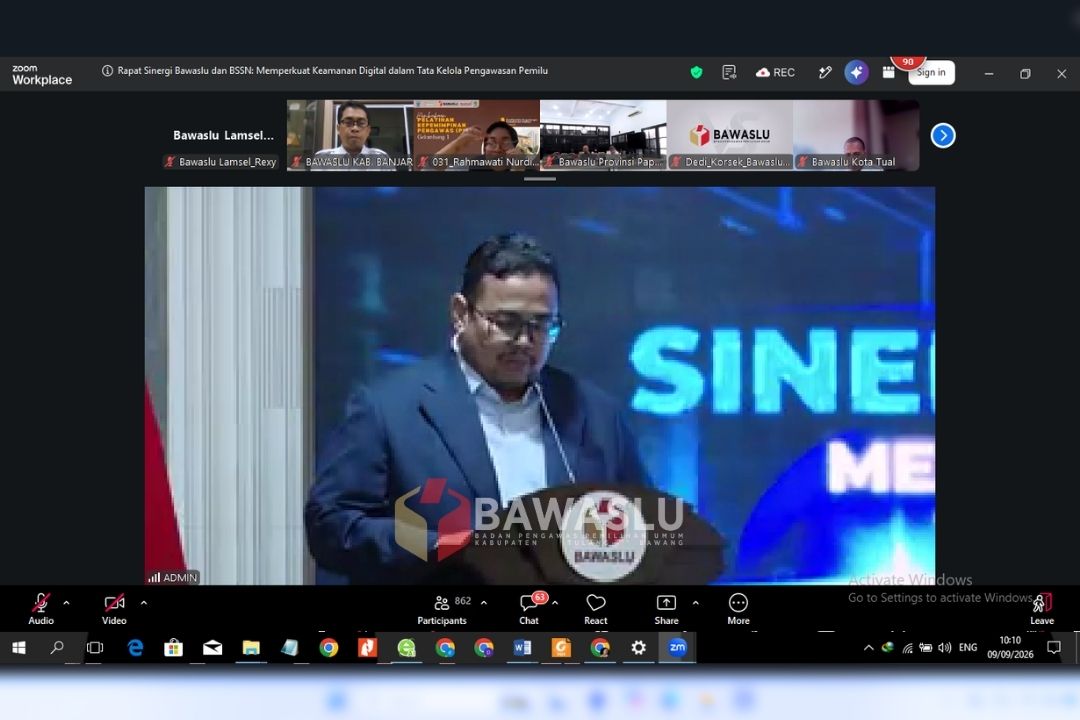This screenshot has width=1080, height=720.
Task: Open the Chat panel
Action: pos(529,609)
